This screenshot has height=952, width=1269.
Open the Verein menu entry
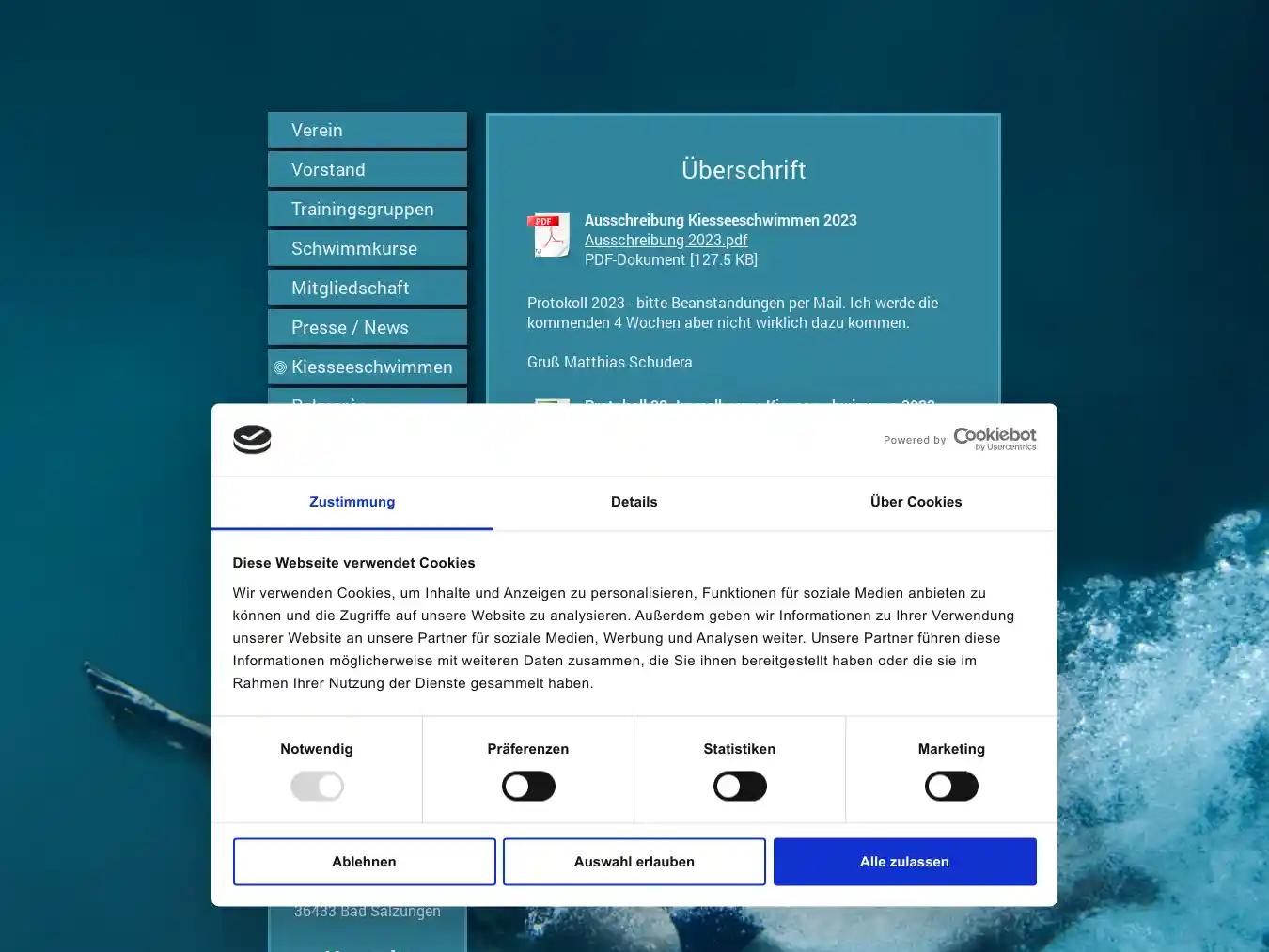[x=367, y=130]
